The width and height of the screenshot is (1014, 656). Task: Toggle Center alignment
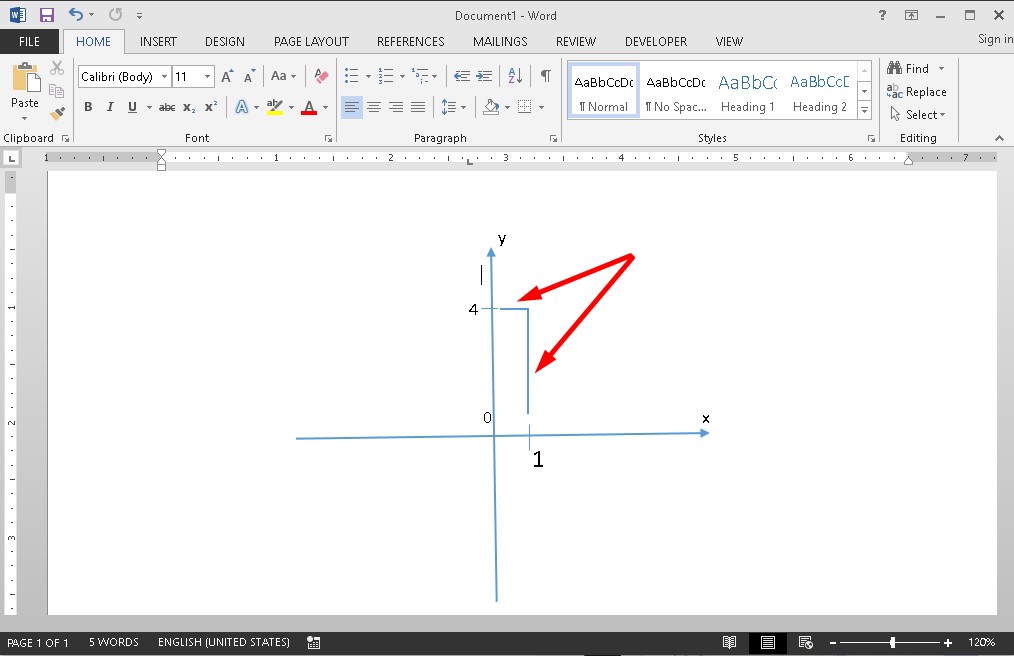point(374,107)
